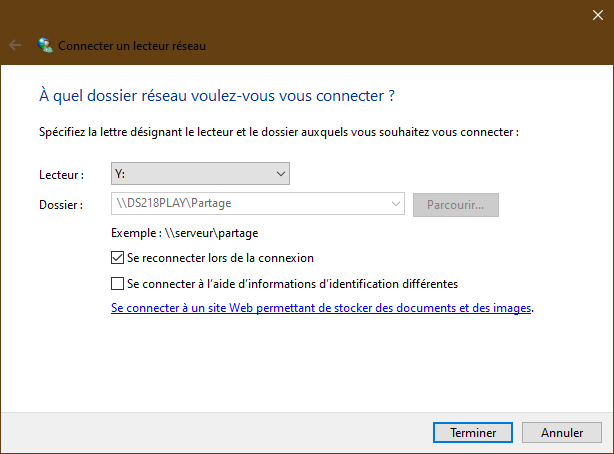Open the Lecteur drive letter dropdown arrow
614x454 pixels.
pos(280,174)
